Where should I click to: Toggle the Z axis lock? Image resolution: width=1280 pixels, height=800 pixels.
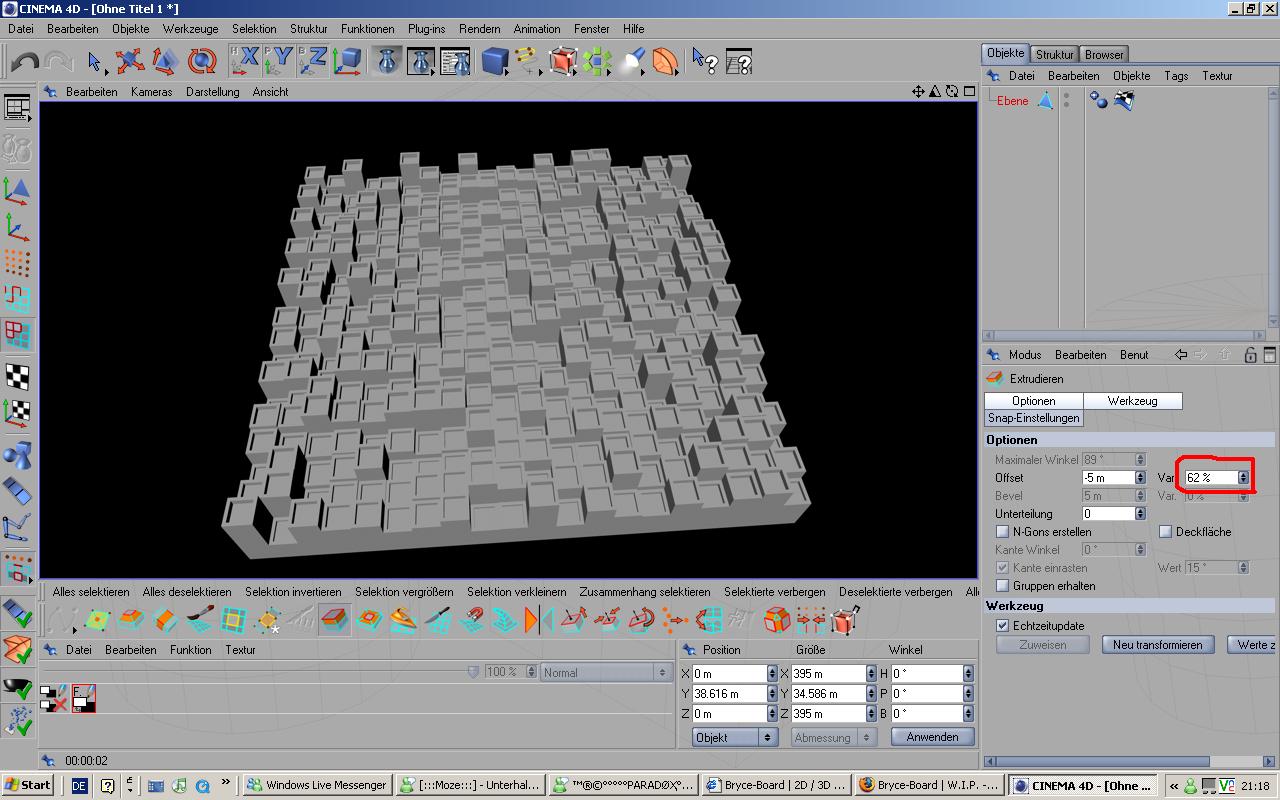[313, 61]
